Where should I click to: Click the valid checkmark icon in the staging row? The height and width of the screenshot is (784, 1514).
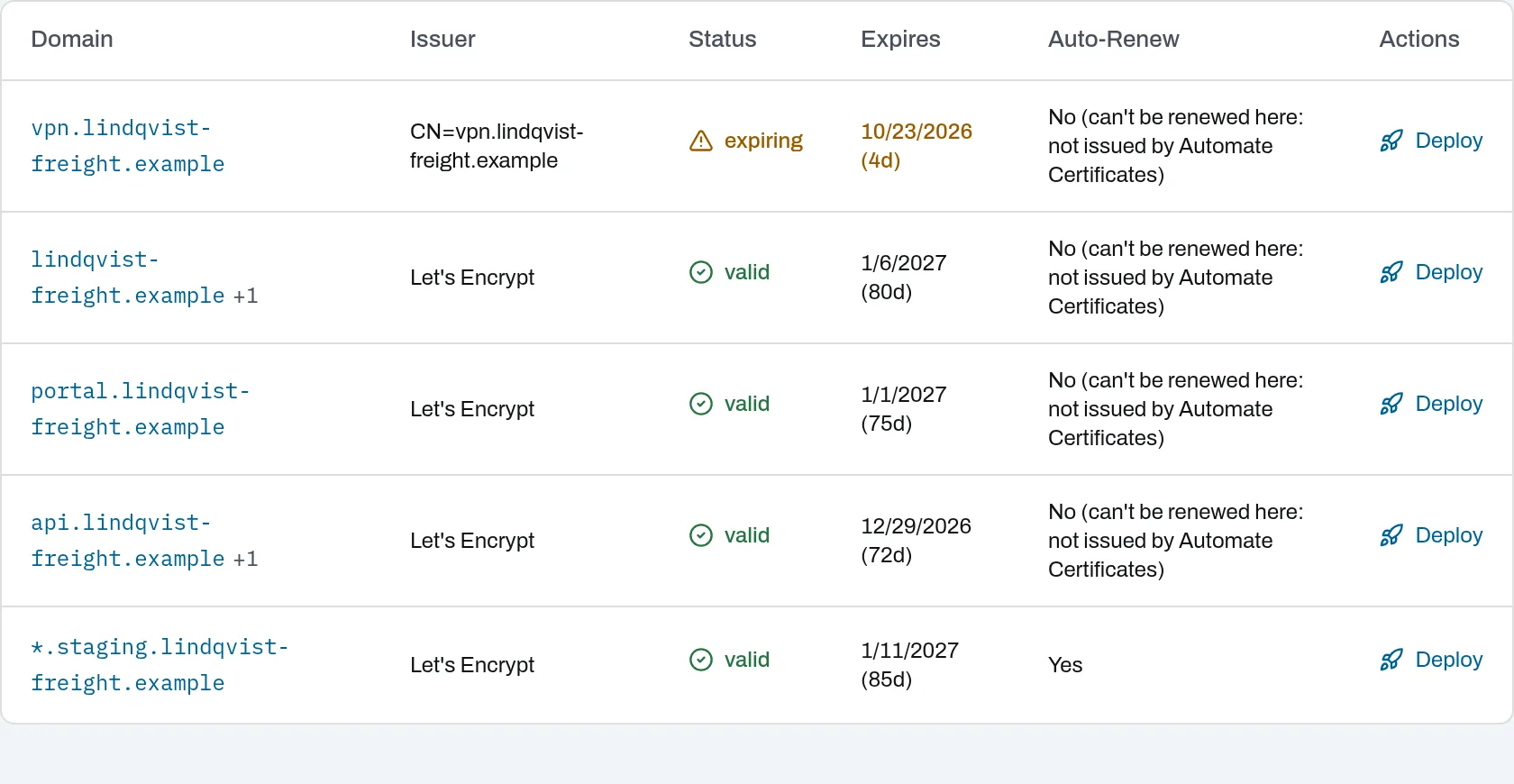[x=701, y=660]
